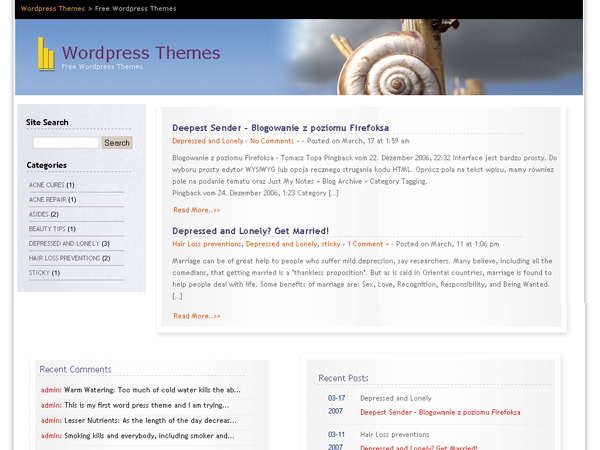Screen dimensions: 600x450
Task: Click the No Comments link
Action: [x=272, y=141]
